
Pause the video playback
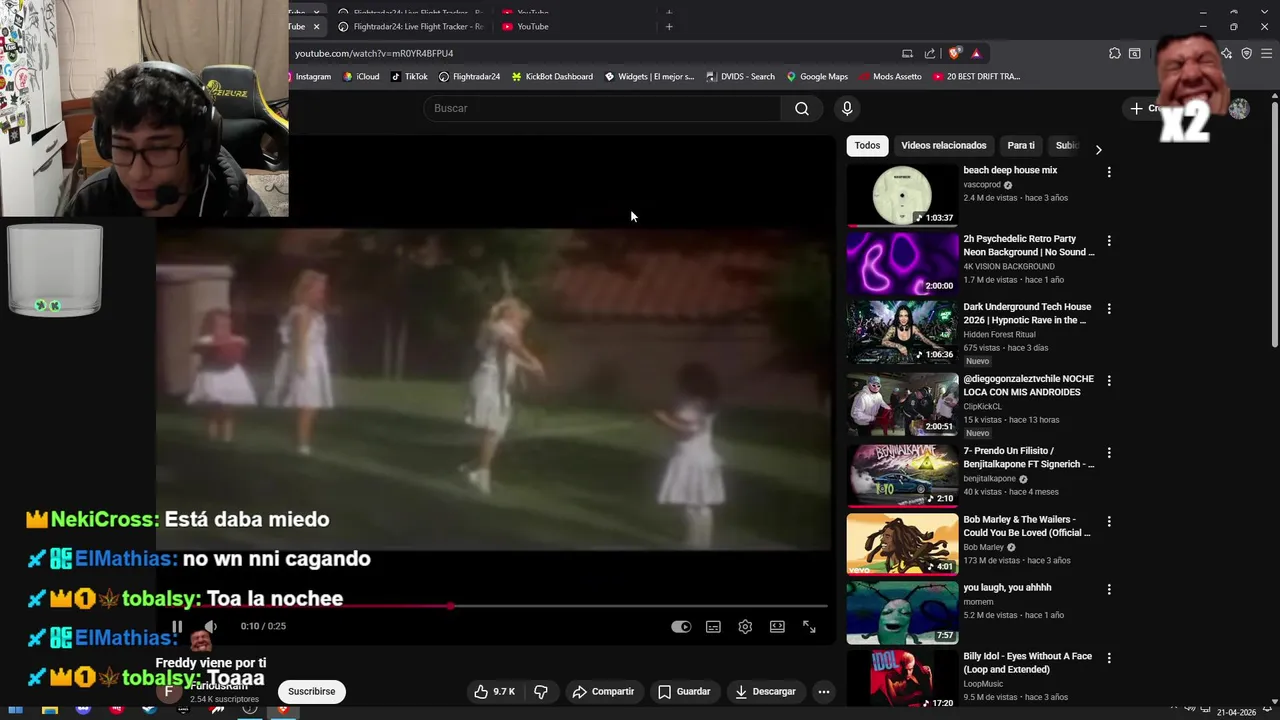(x=177, y=627)
